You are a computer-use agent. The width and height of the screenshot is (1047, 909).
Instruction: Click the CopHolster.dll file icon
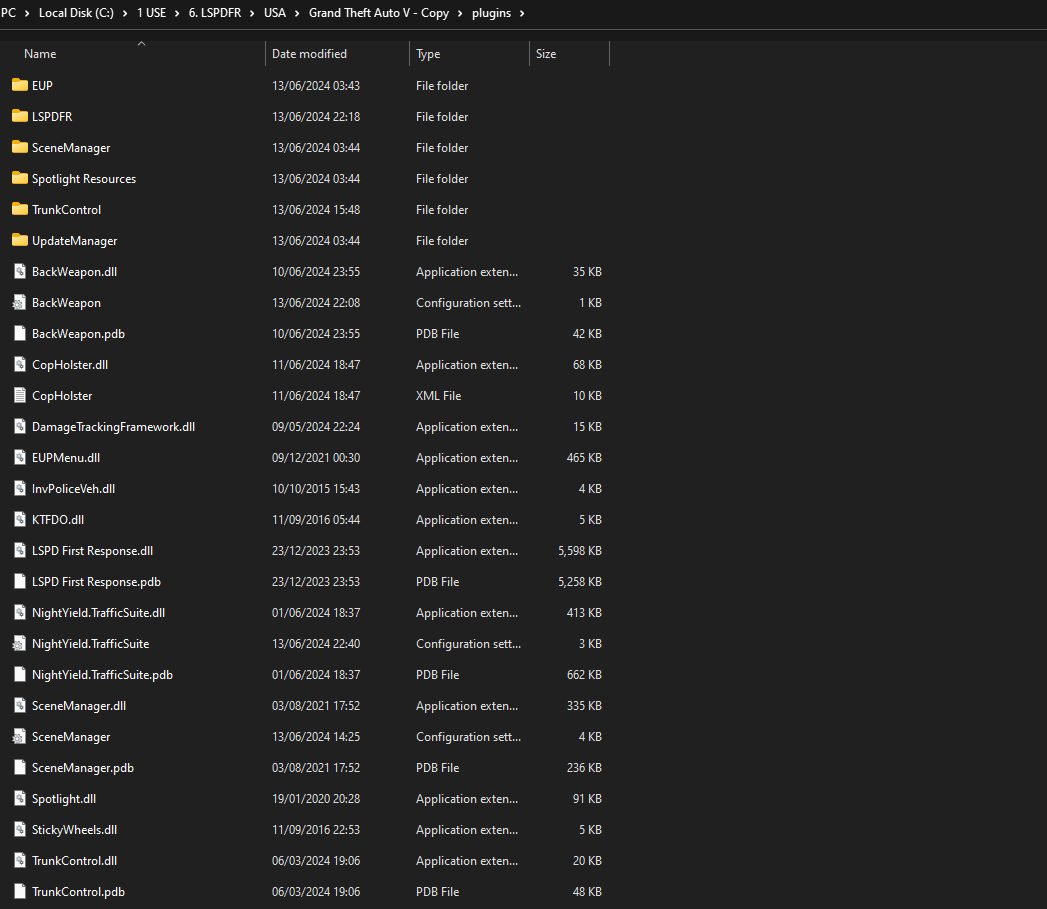(x=20, y=364)
